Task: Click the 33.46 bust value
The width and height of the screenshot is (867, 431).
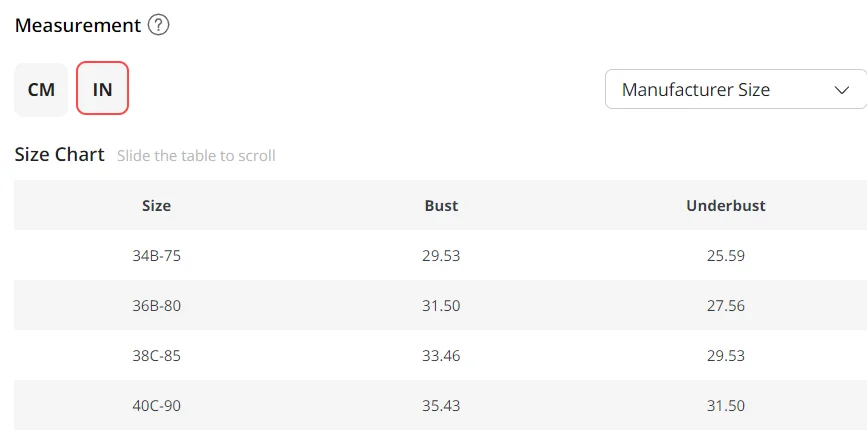Action: click(x=441, y=356)
